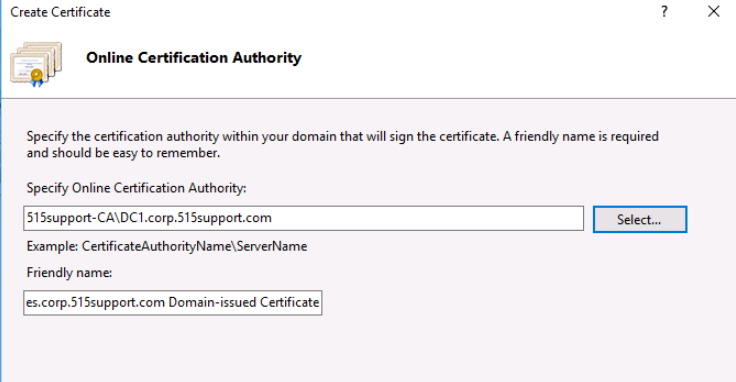Image resolution: width=736 pixels, height=382 pixels.
Task: Place cursor on 515support-CA text in field
Action: pos(71,218)
